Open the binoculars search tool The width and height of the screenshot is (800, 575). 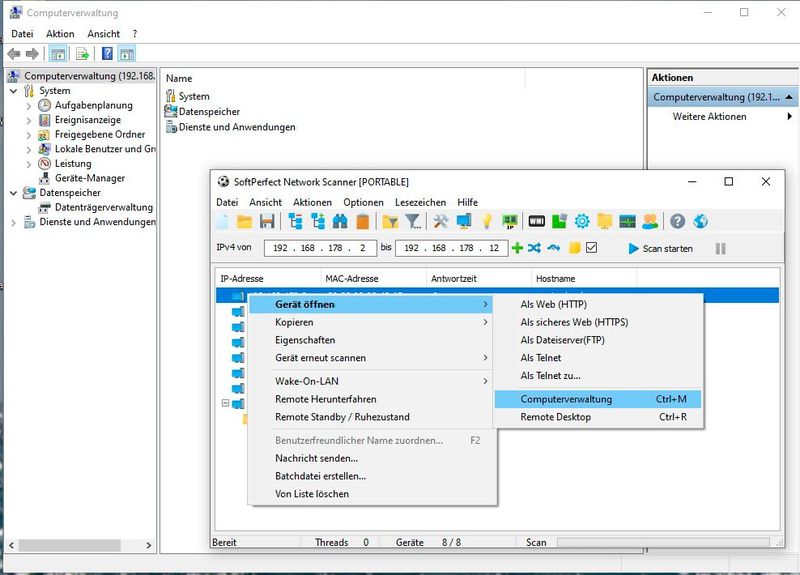click(x=340, y=221)
